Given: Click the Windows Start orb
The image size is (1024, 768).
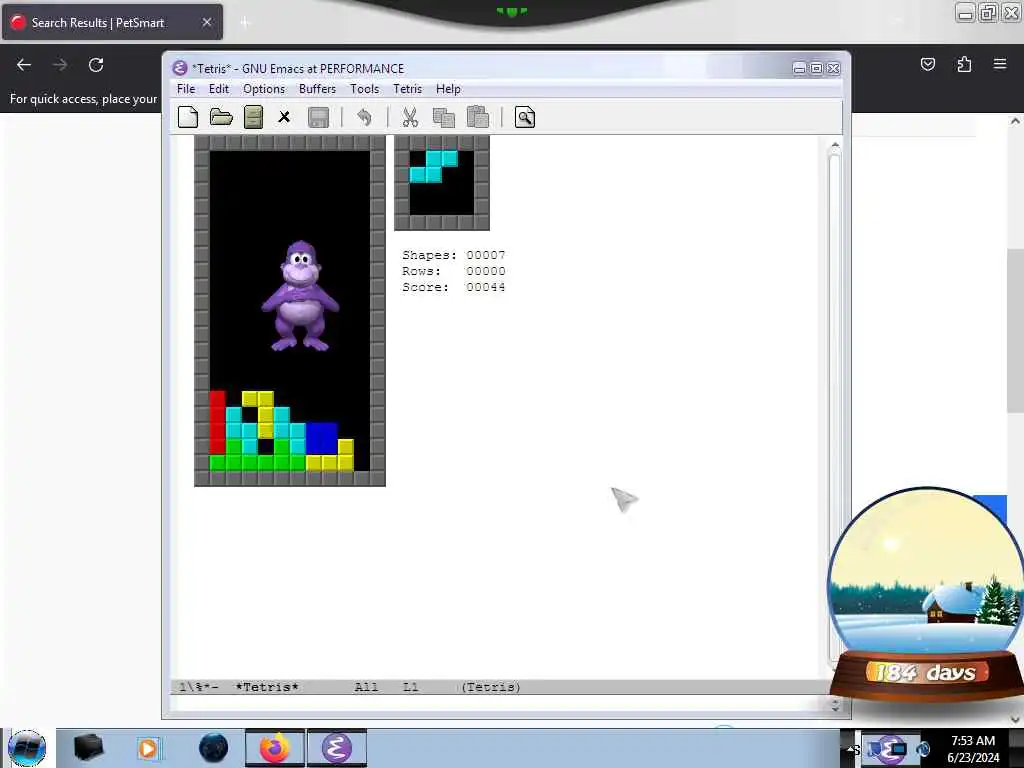Looking at the screenshot, I should (27, 748).
